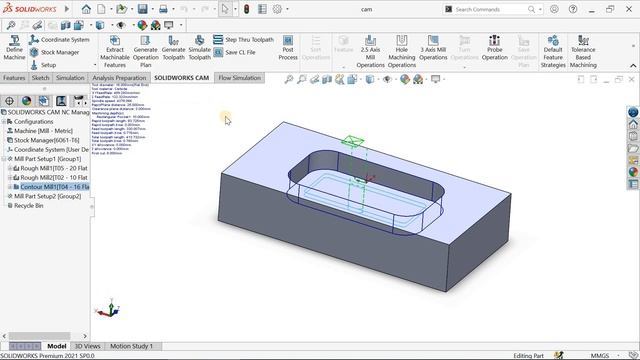Viewport: 640px width, 360px height.
Task: Open the 3D Views bottom tab
Action: tap(87, 346)
